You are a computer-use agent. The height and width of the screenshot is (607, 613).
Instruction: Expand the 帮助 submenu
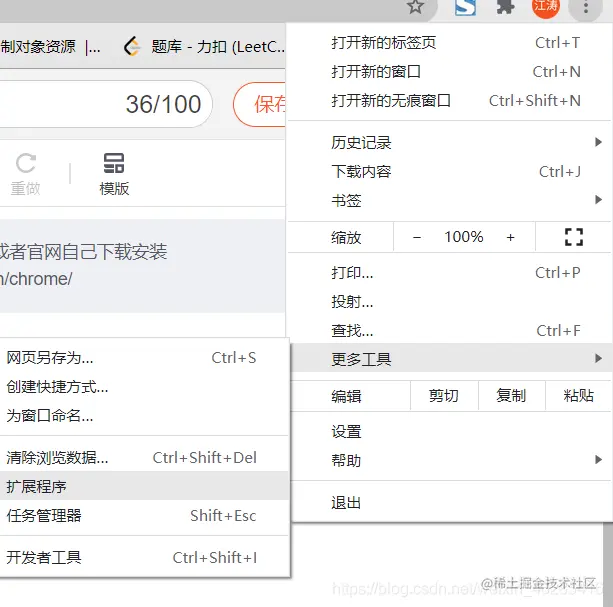pos(450,460)
